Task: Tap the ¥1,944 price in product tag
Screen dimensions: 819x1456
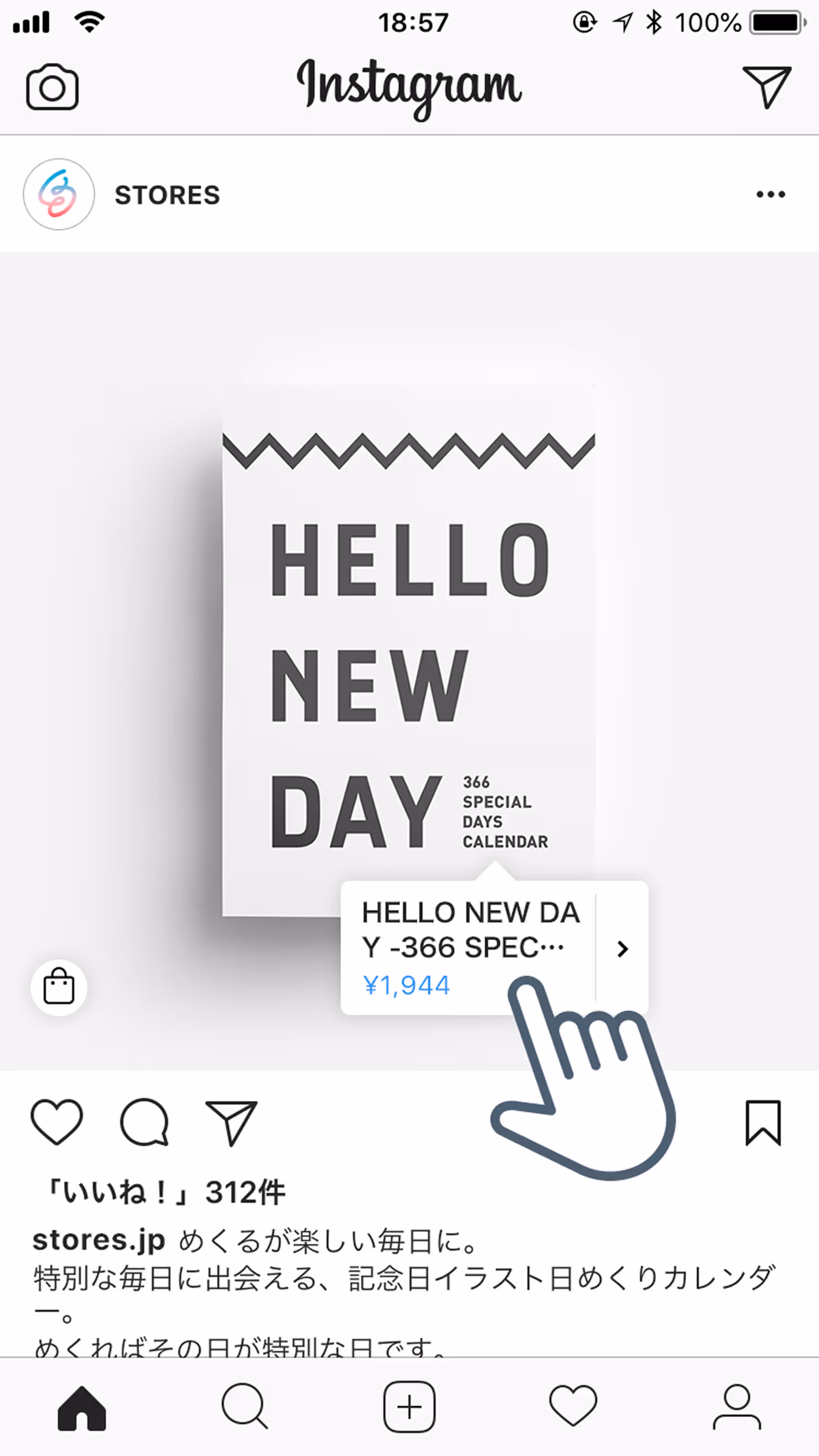Action: (406, 986)
